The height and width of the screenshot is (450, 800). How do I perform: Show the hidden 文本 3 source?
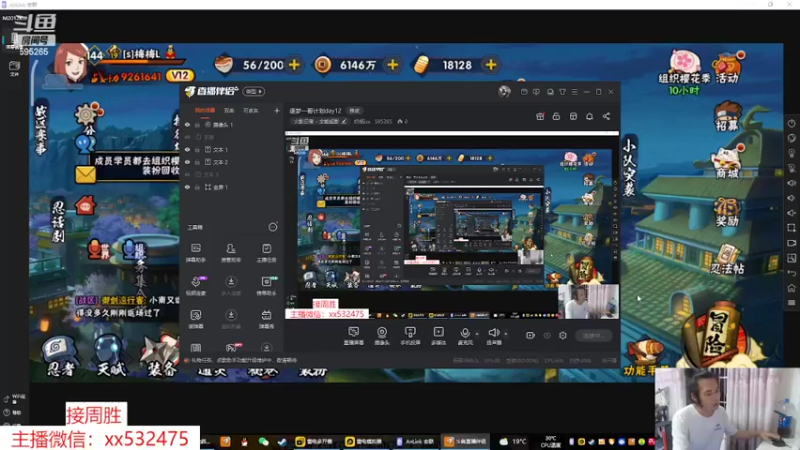pos(187,174)
